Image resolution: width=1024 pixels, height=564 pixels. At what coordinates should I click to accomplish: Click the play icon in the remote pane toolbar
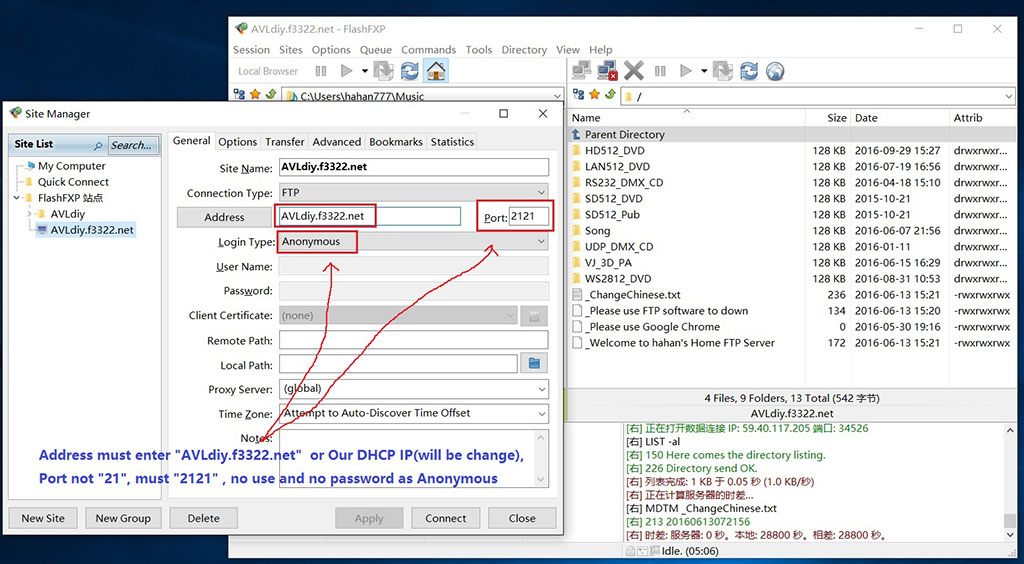(686, 70)
